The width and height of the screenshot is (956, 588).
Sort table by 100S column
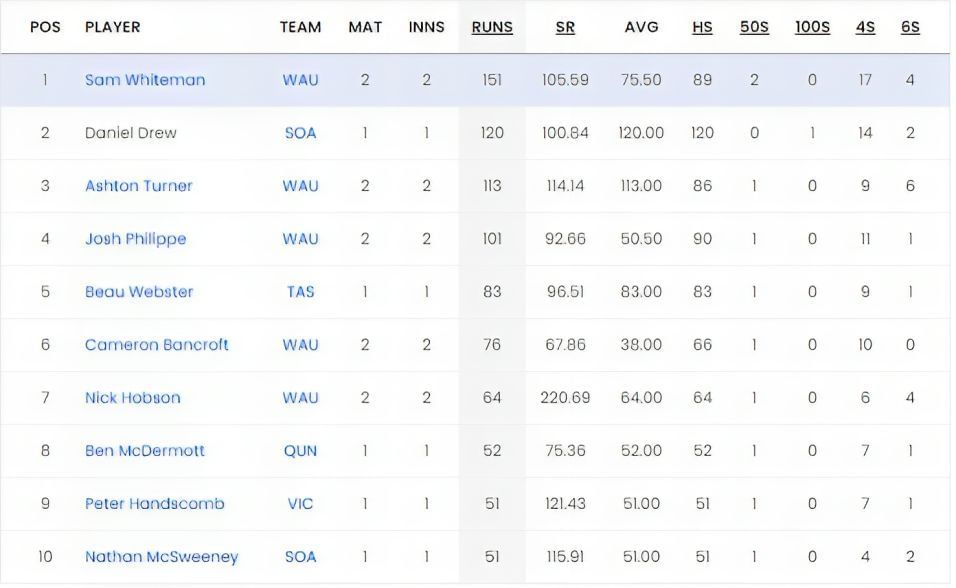(812, 27)
